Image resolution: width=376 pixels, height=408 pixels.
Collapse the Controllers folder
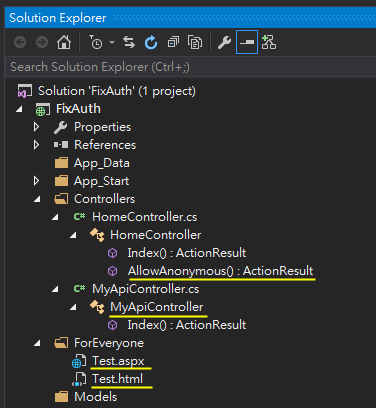pos(37,199)
